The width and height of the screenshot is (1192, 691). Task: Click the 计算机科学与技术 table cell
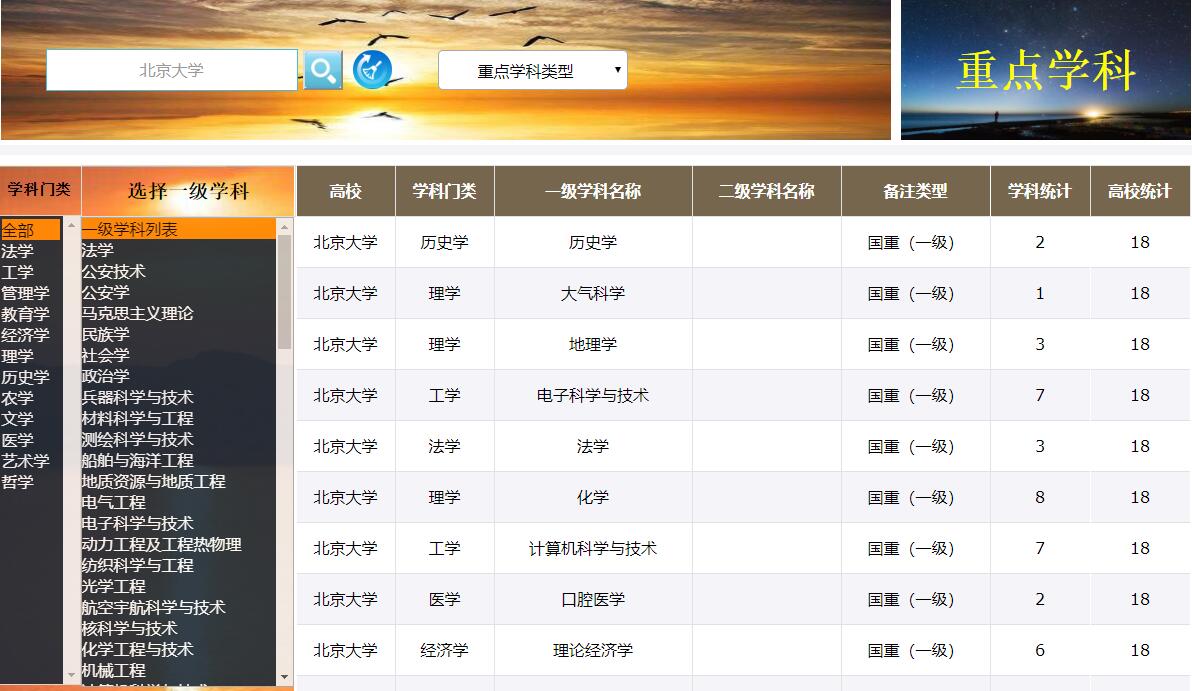coord(592,548)
